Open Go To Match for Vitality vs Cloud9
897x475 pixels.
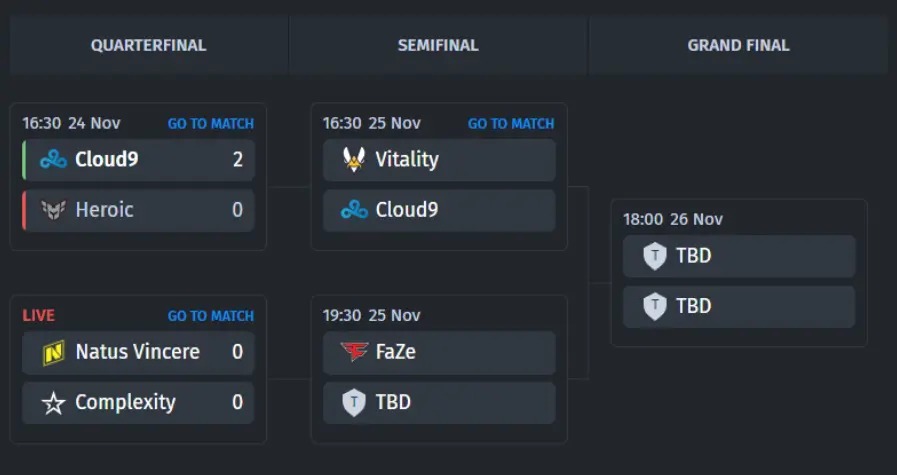tap(511, 124)
